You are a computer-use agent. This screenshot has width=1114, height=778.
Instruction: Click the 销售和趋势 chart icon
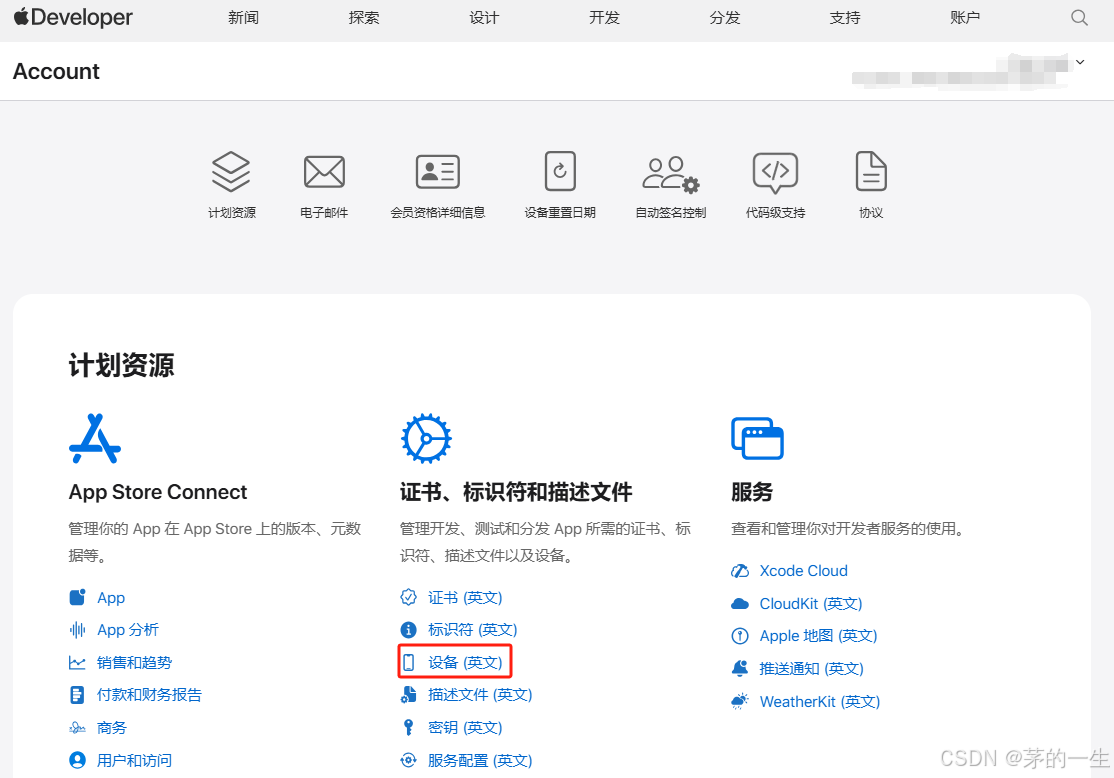coord(77,663)
